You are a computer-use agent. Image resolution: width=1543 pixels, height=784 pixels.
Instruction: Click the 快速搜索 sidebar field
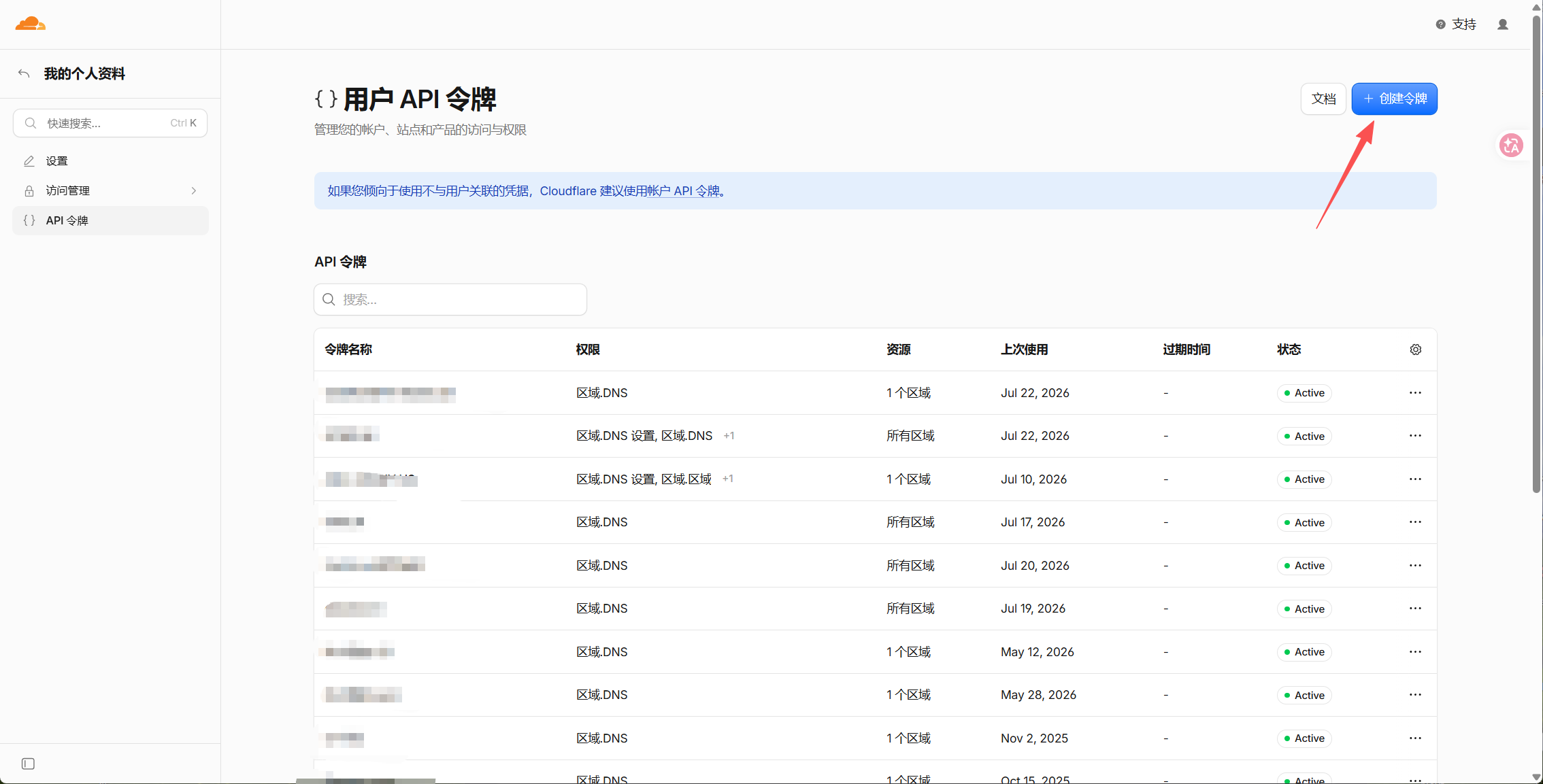tap(110, 123)
